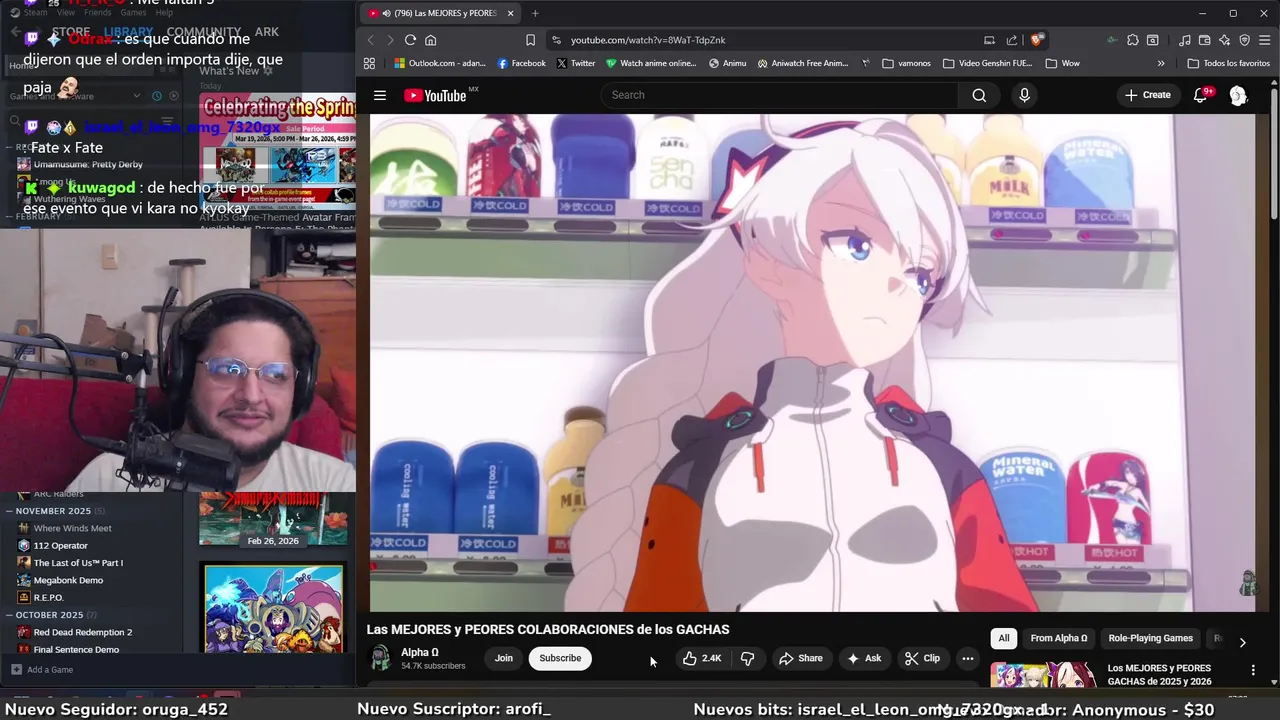Open YouTube Create button
The width and height of the screenshot is (1280, 720).
click(x=1148, y=95)
